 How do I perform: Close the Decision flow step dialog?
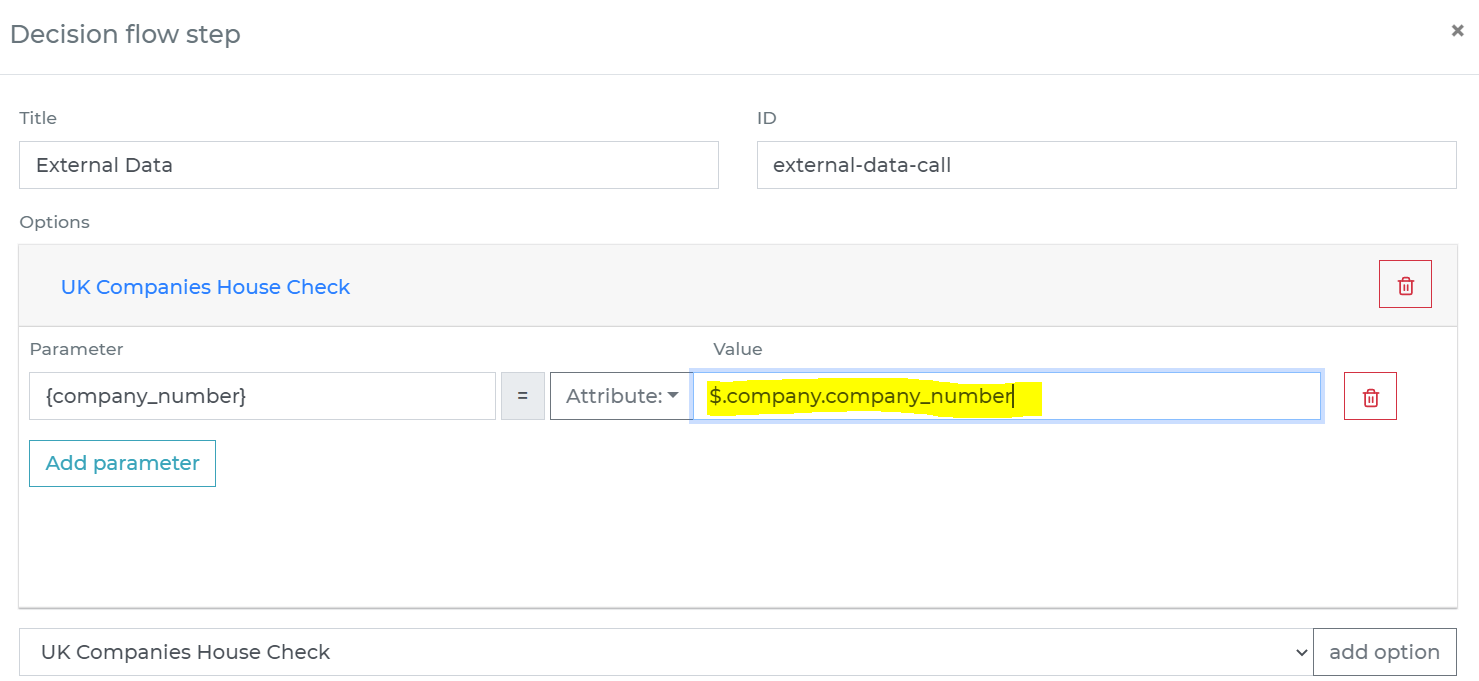point(1457,31)
